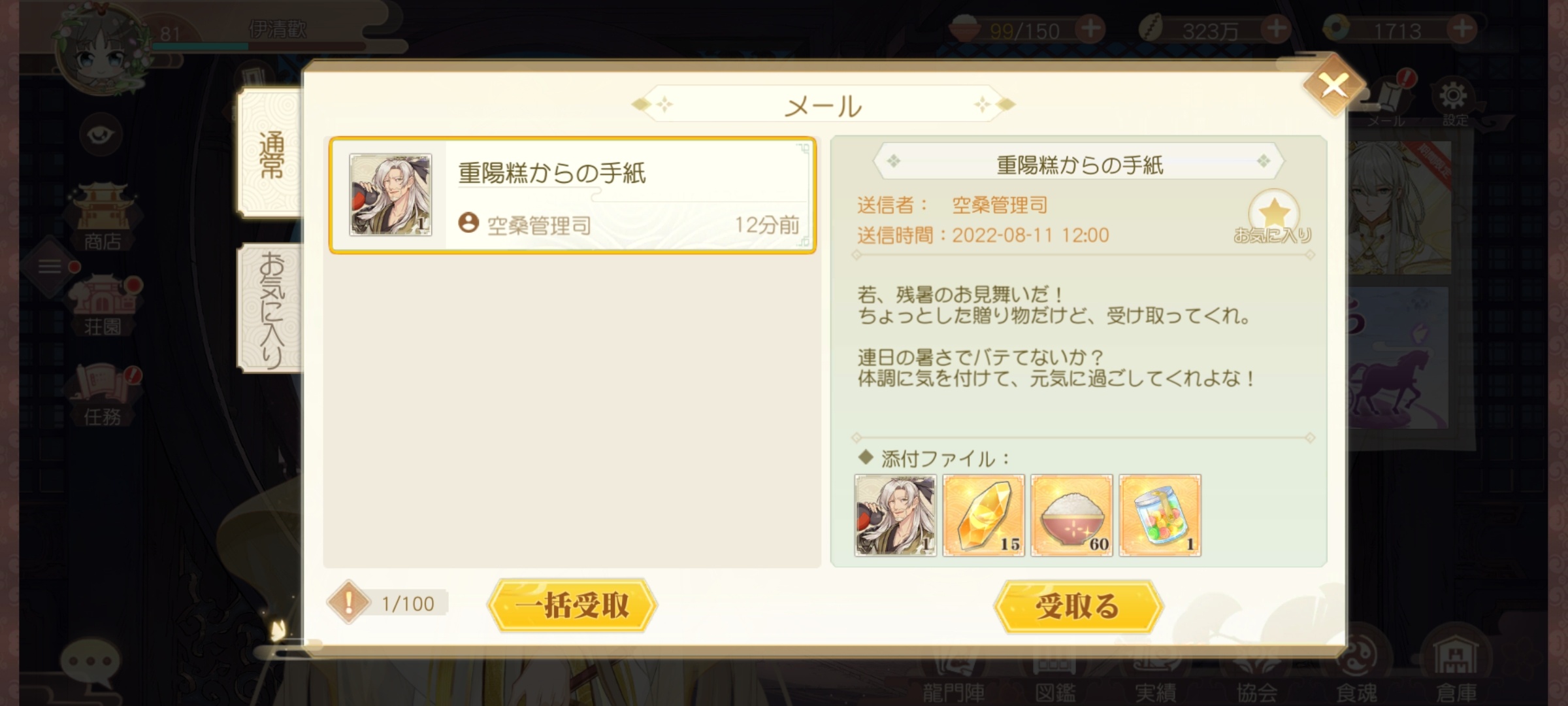This screenshot has height=706, width=1568.
Task: Open the character portrait attachment
Action: [x=895, y=516]
